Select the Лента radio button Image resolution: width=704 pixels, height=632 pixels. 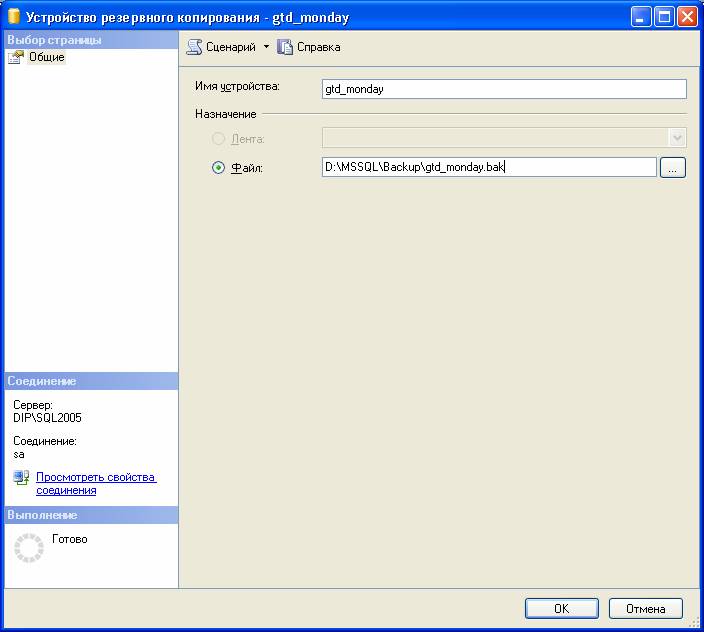[x=218, y=138]
